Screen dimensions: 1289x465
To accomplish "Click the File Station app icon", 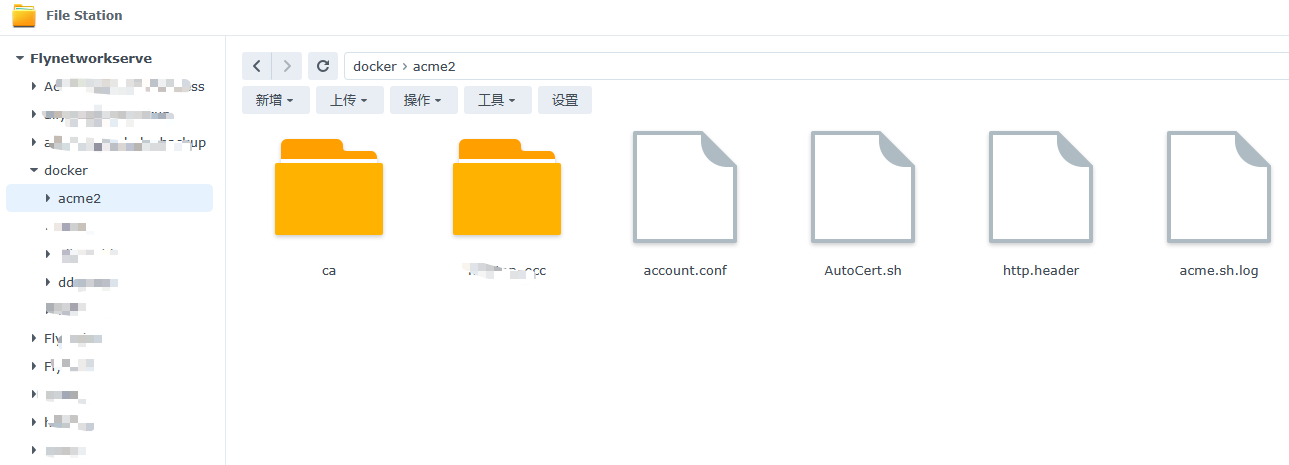I will pyautogui.click(x=24, y=15).
